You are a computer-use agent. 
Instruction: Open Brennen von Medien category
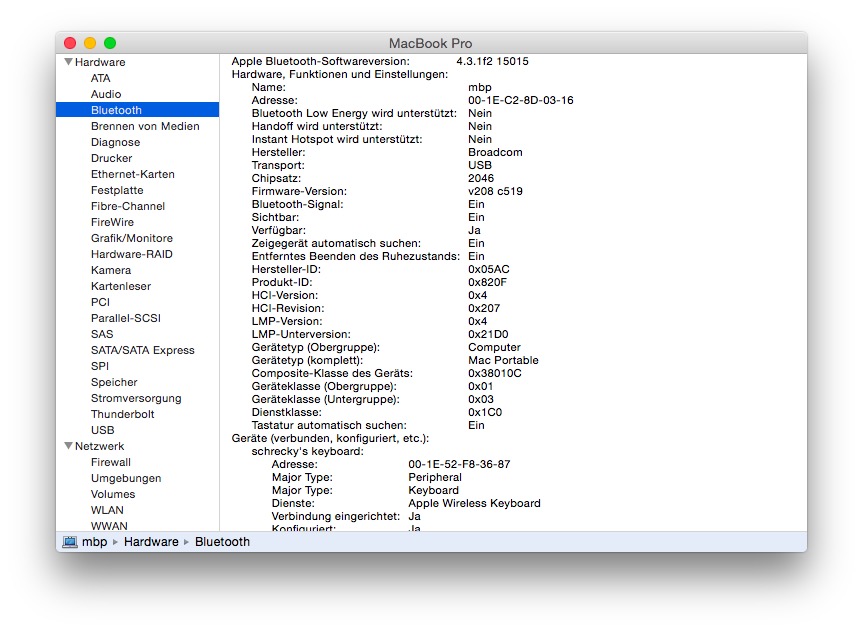point(145,126)
